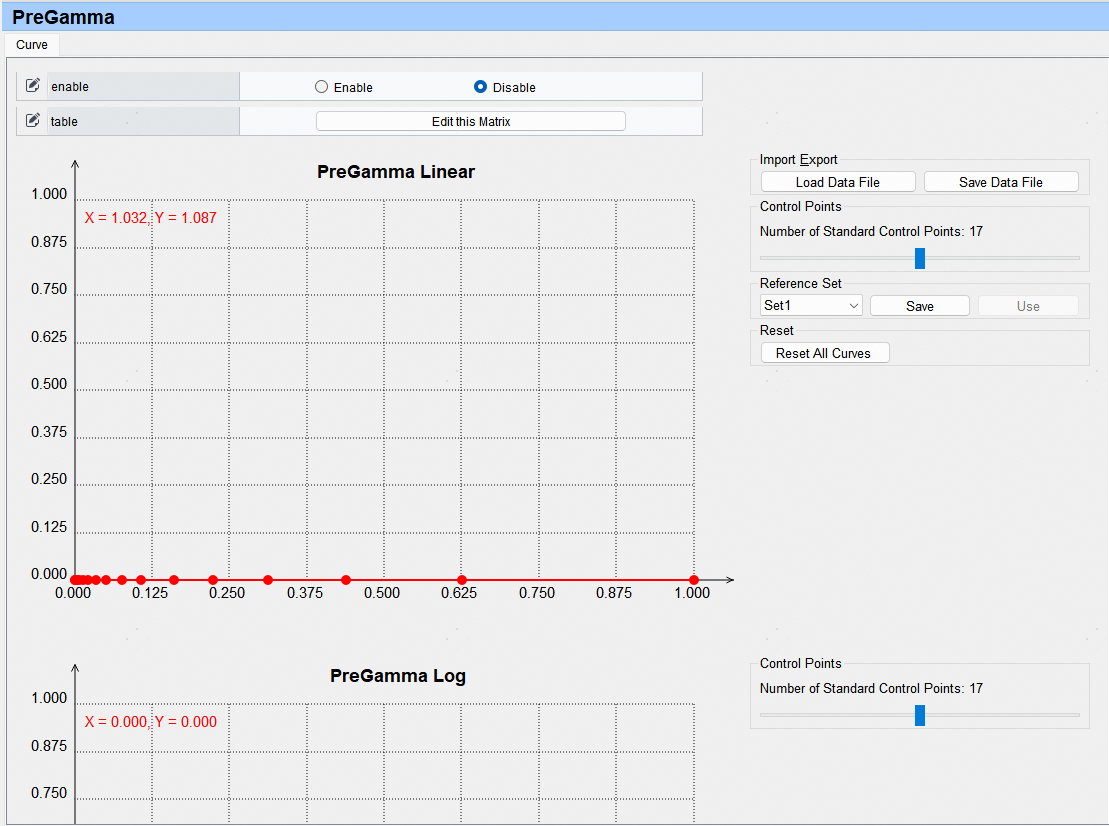Image resolution: width=1109 pixels, height=826 pixels.
Task: Click the control point near X 0.440
Action: 346,580
